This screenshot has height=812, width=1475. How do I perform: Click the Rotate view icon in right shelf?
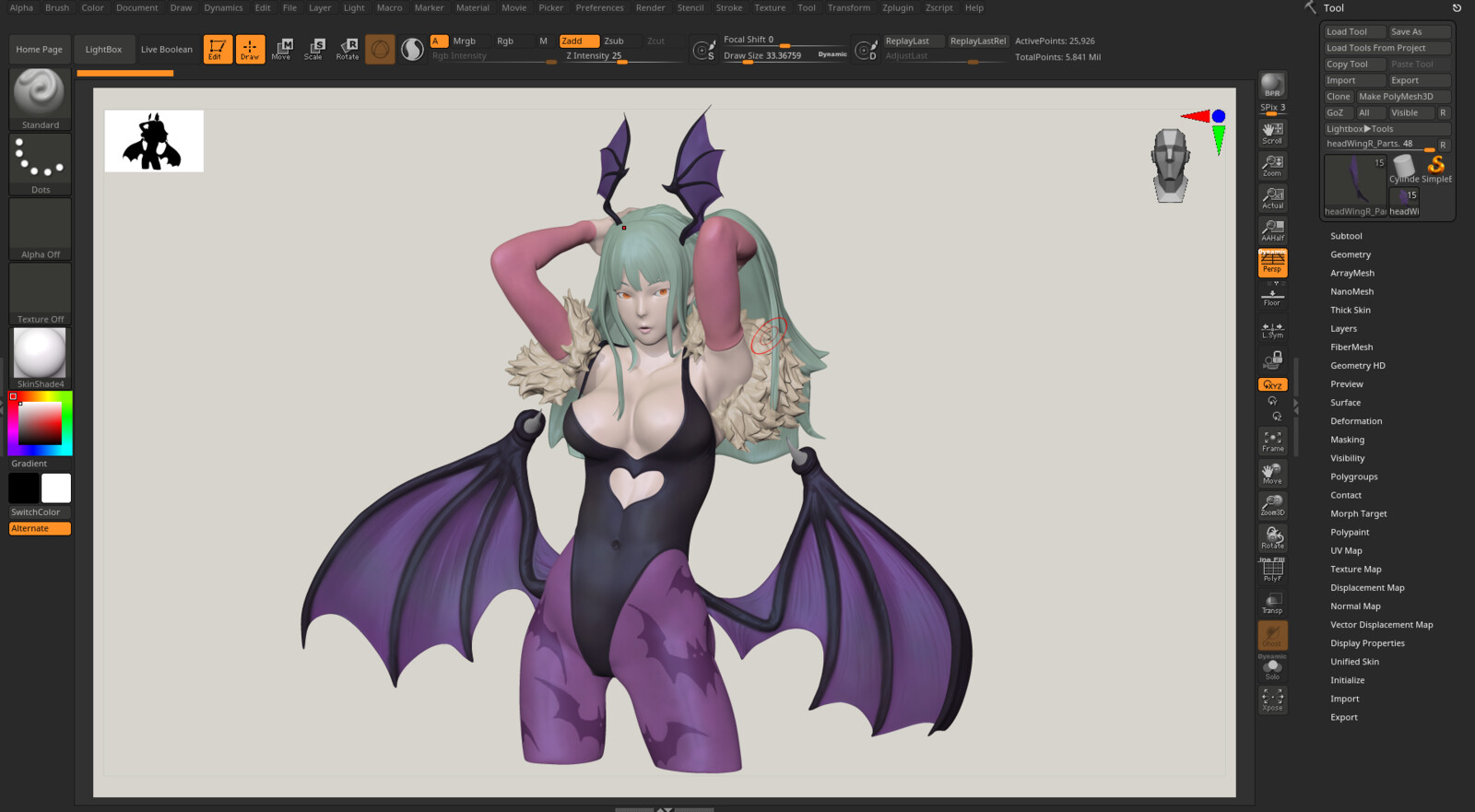pos(1272,538)
